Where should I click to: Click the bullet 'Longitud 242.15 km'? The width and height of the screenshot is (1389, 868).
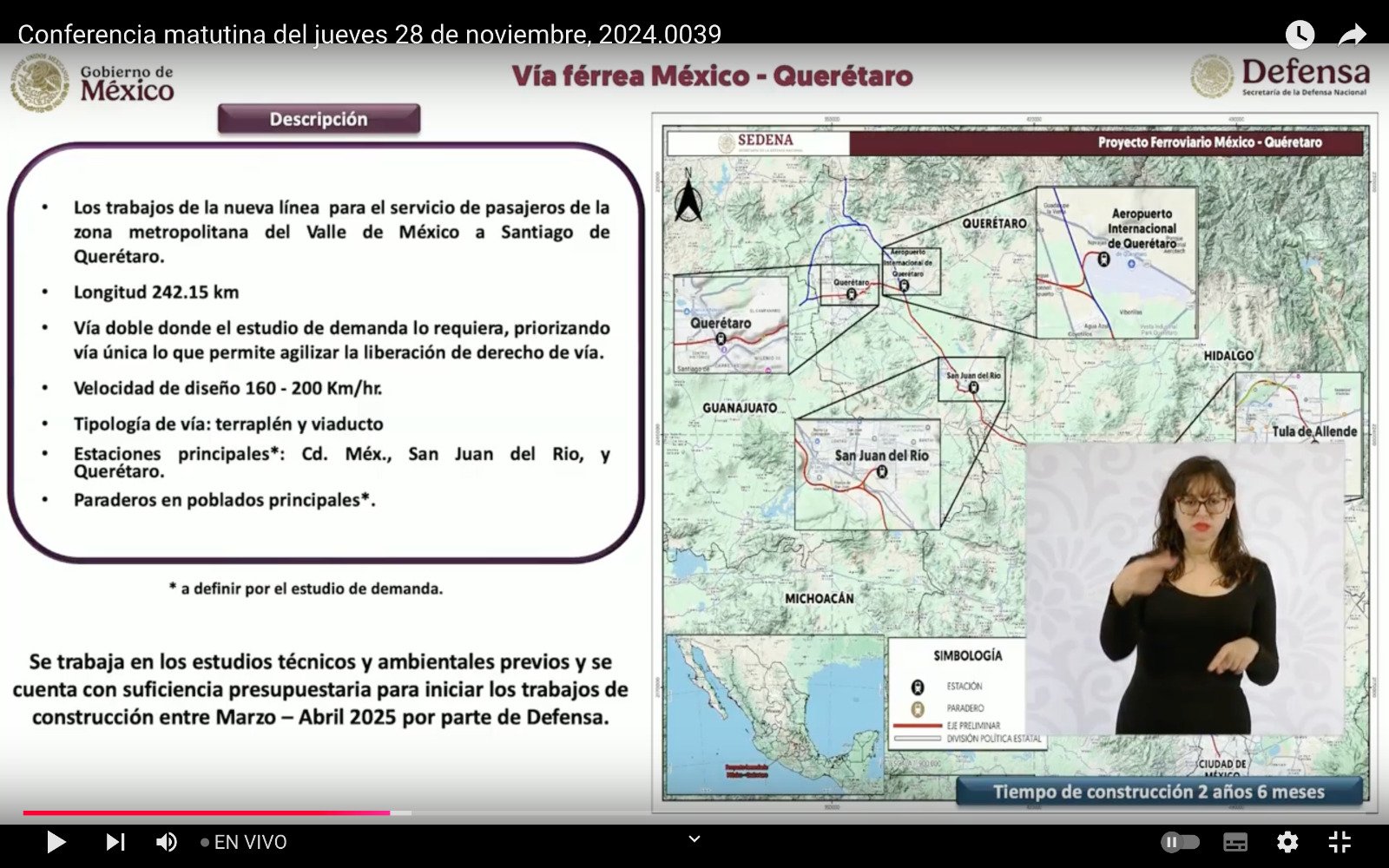click(156, 292)
